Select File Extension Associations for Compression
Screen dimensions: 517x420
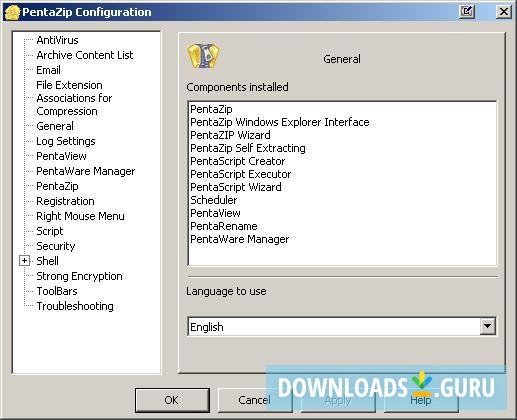pos(74,98)
